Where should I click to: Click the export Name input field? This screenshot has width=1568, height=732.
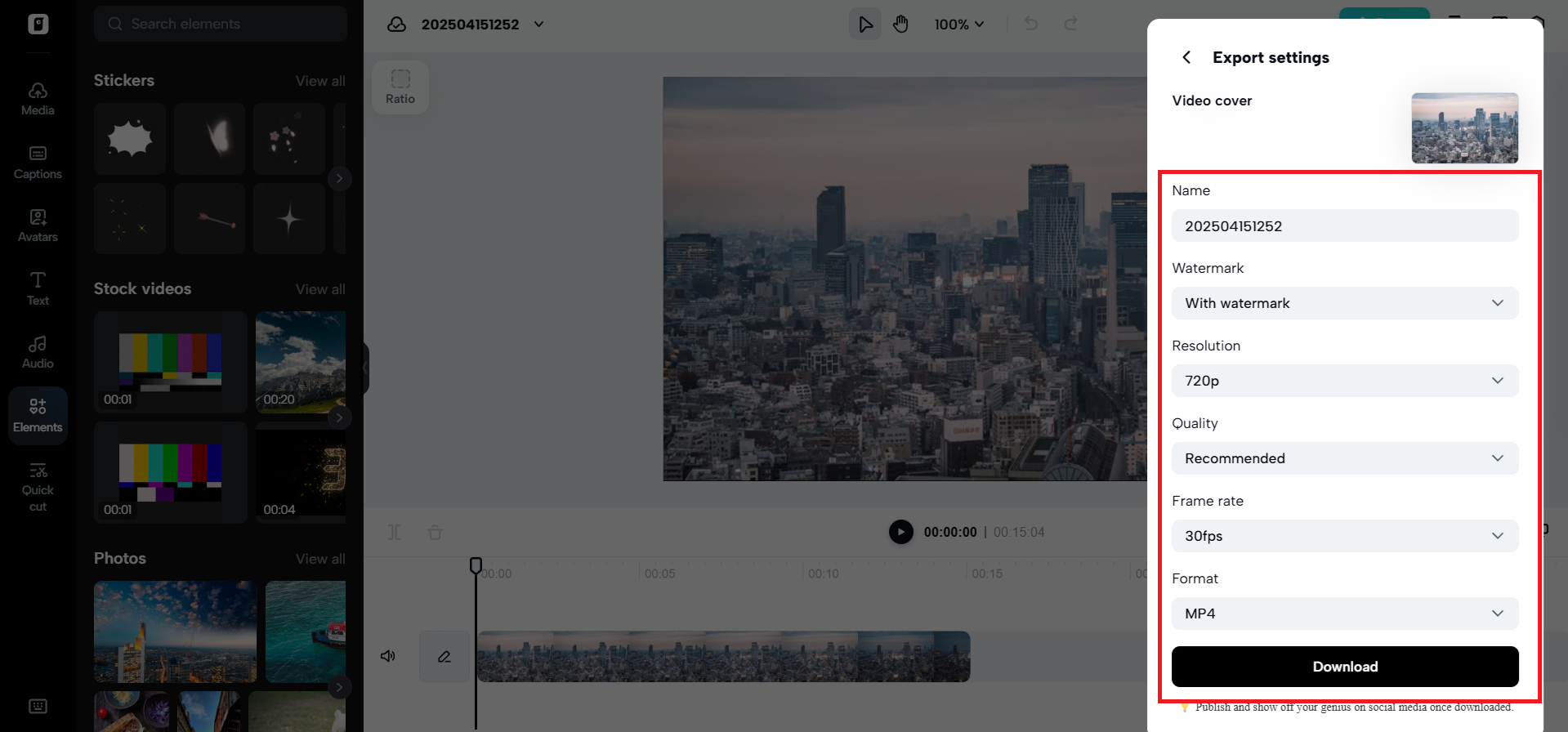click(1345, 225)
